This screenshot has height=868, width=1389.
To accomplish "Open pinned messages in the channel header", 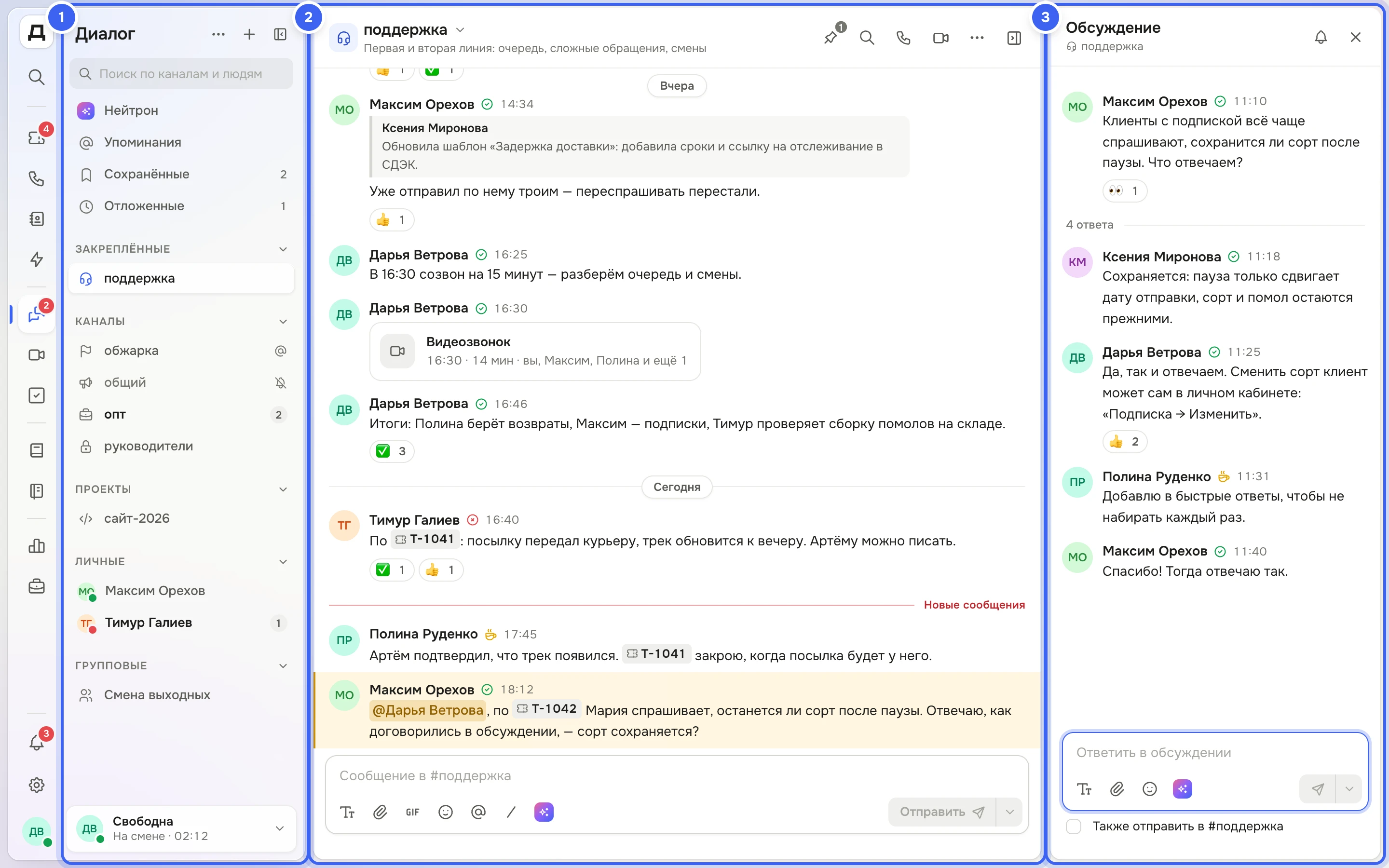I will click(x=831, y=37).
